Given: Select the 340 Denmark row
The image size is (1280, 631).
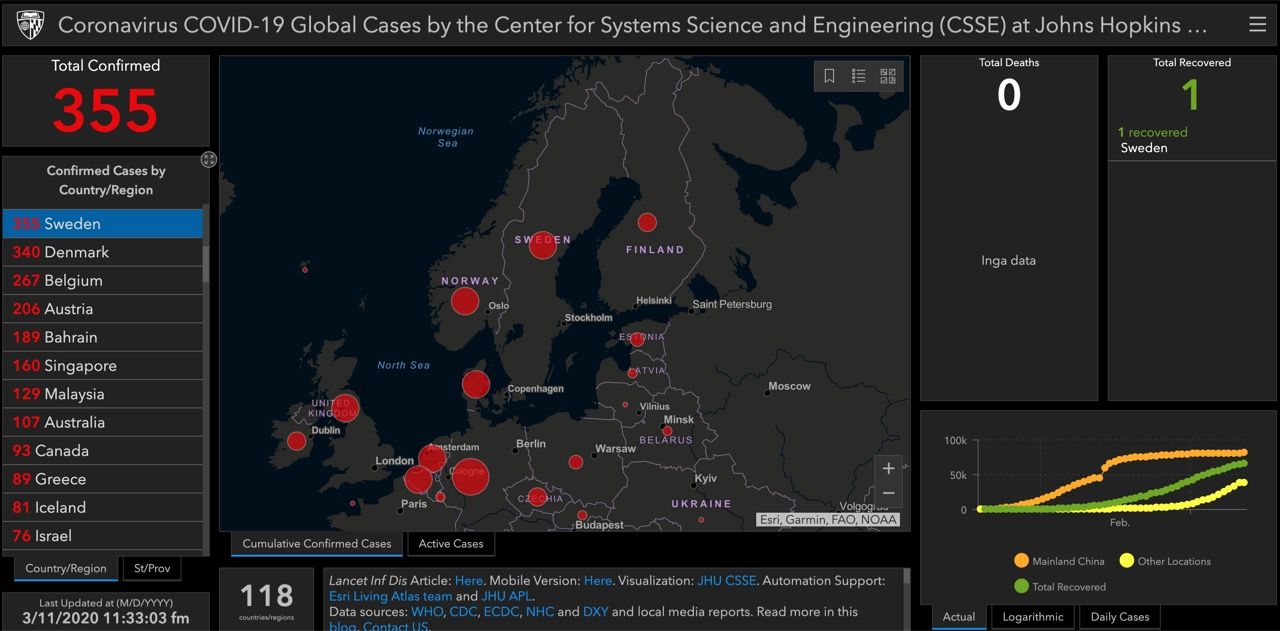Looking at the screenshot, I should [x=102, y=252].
